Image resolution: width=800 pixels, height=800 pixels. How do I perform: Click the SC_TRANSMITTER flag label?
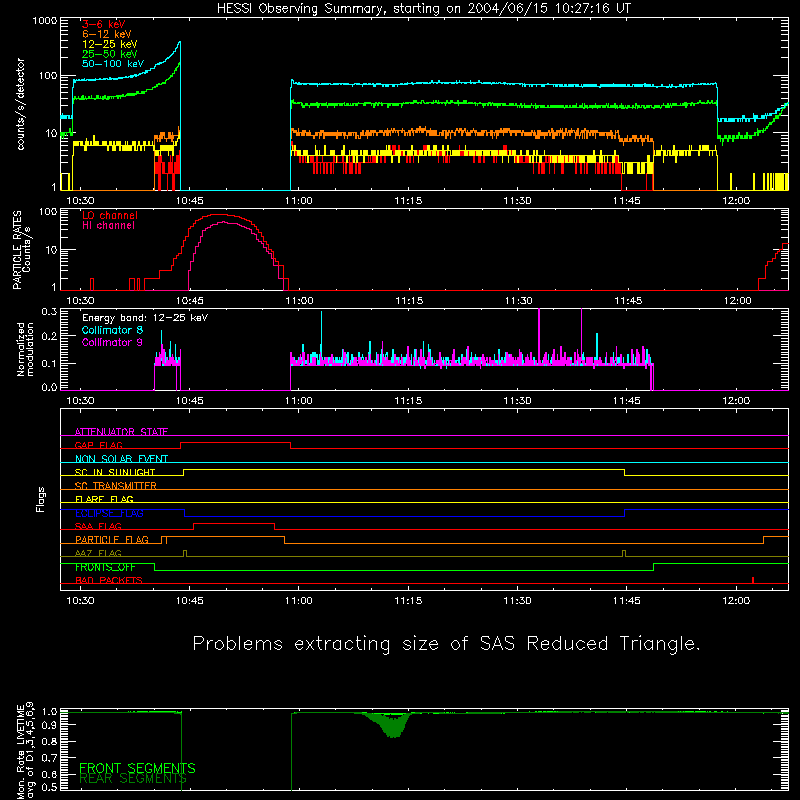tap(116, 486)
